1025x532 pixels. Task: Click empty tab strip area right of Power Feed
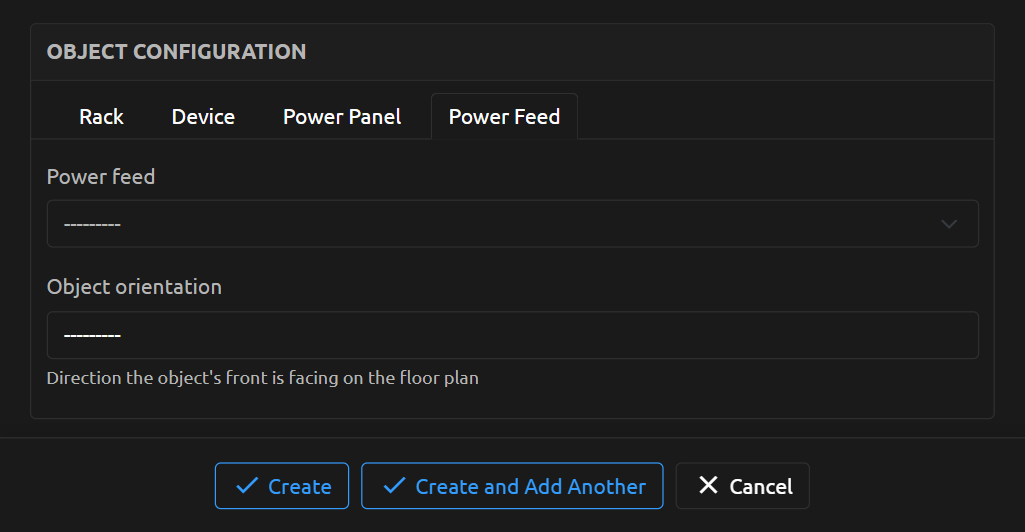tap(780, 117)
